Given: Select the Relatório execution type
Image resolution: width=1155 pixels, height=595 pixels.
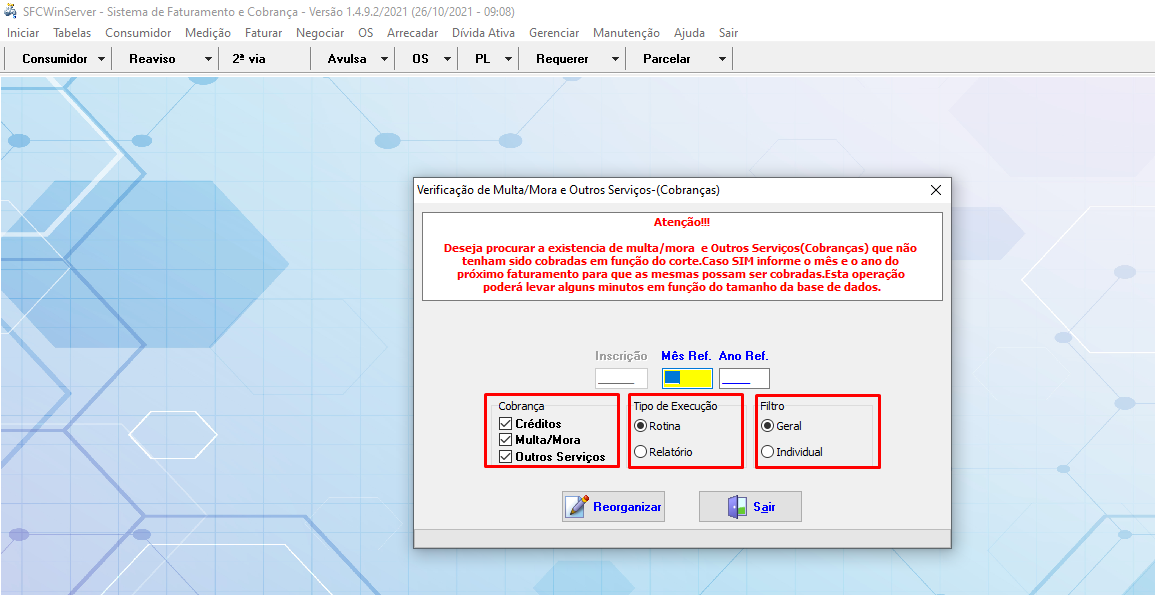Looking at the screenshot, I should click(x=640, y=452).
